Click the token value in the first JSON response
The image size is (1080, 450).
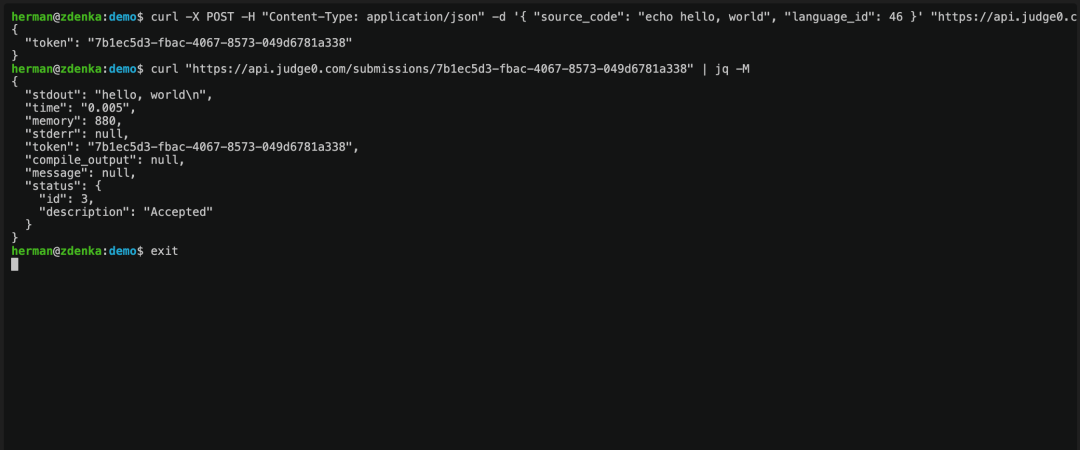218,42
